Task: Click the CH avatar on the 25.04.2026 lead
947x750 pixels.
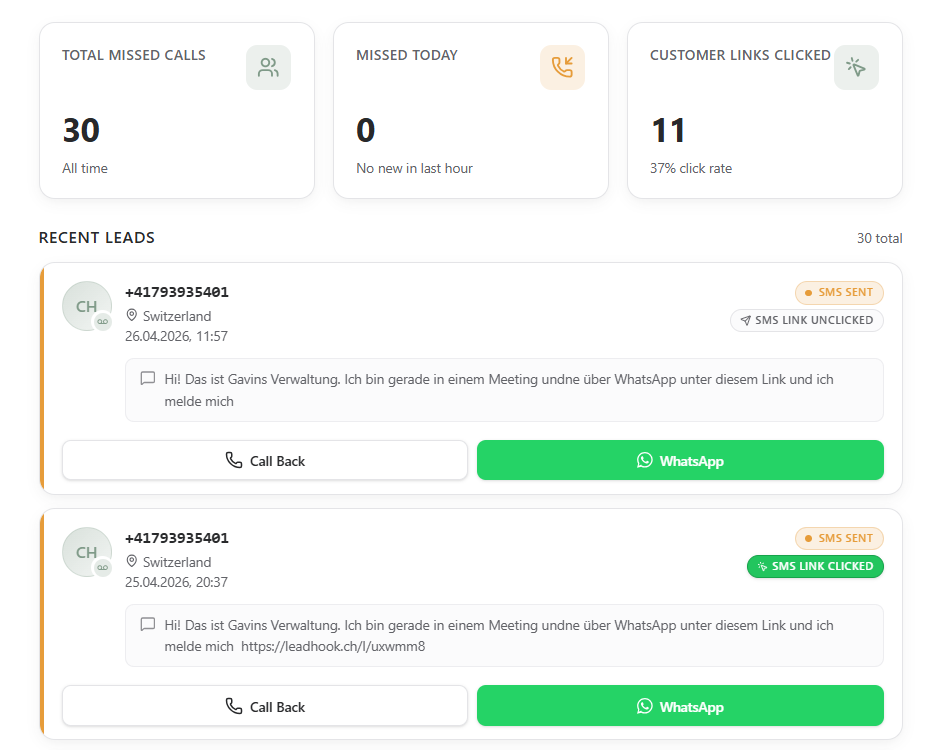Action: (87, 552)
